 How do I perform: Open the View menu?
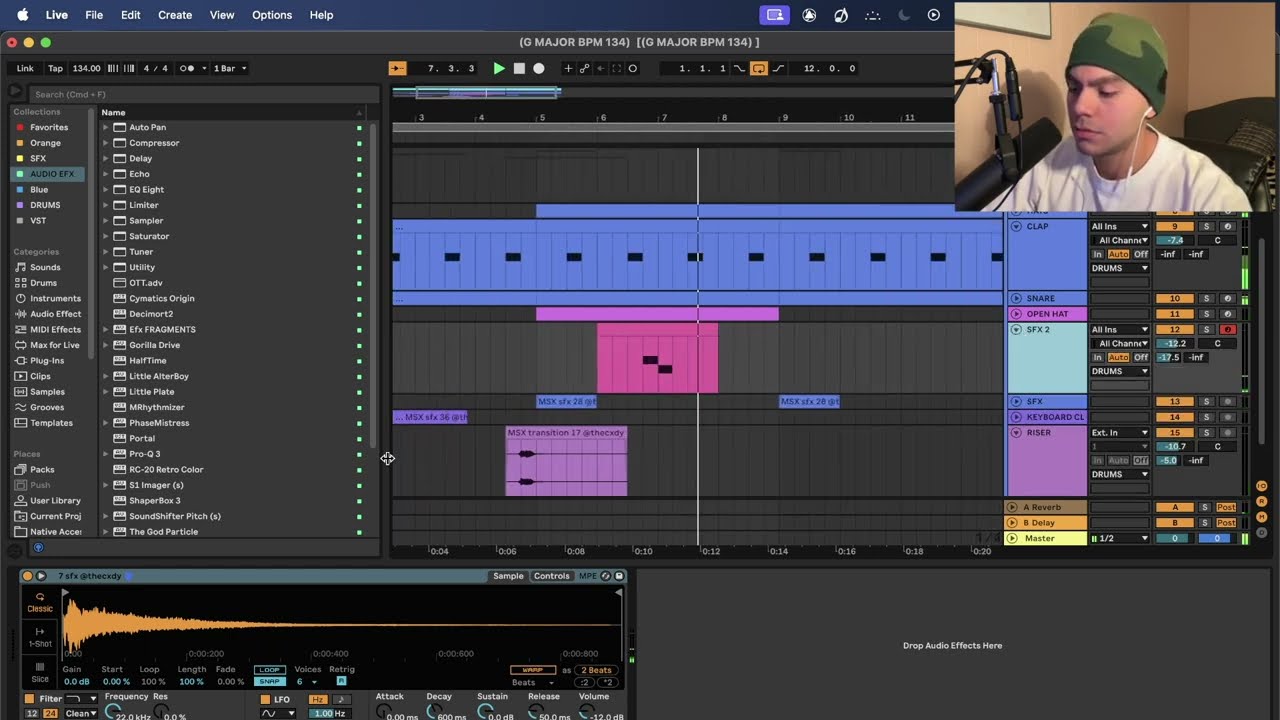pyautogui.click(x=222, y=15)
